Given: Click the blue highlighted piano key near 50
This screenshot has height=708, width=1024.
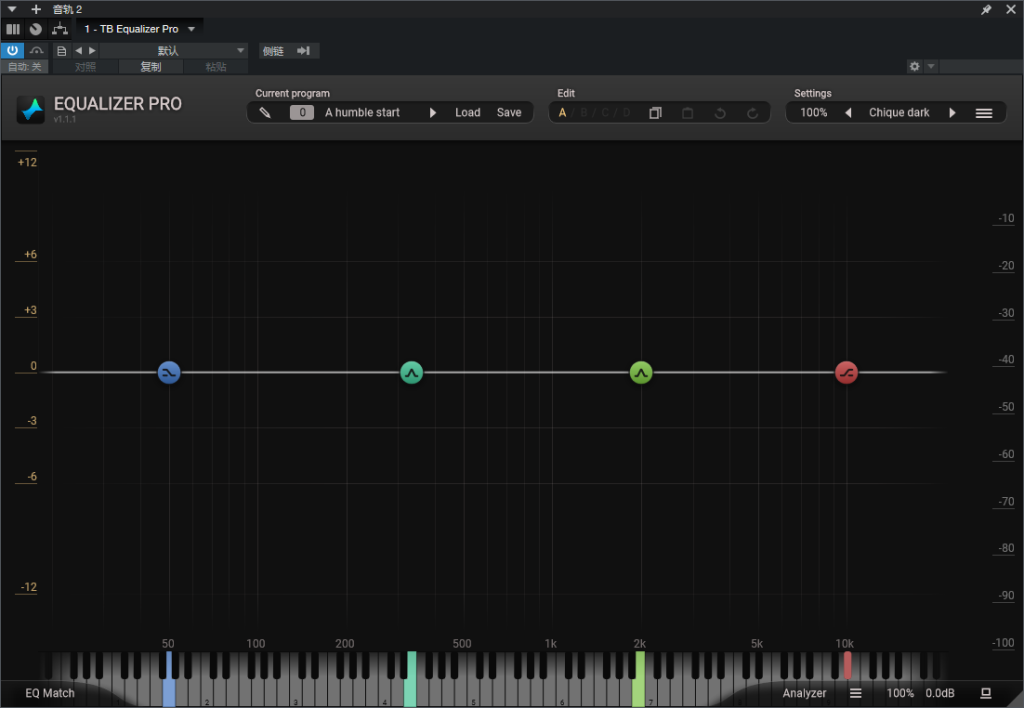Looking at the screenshot, I should click(168, 679).
